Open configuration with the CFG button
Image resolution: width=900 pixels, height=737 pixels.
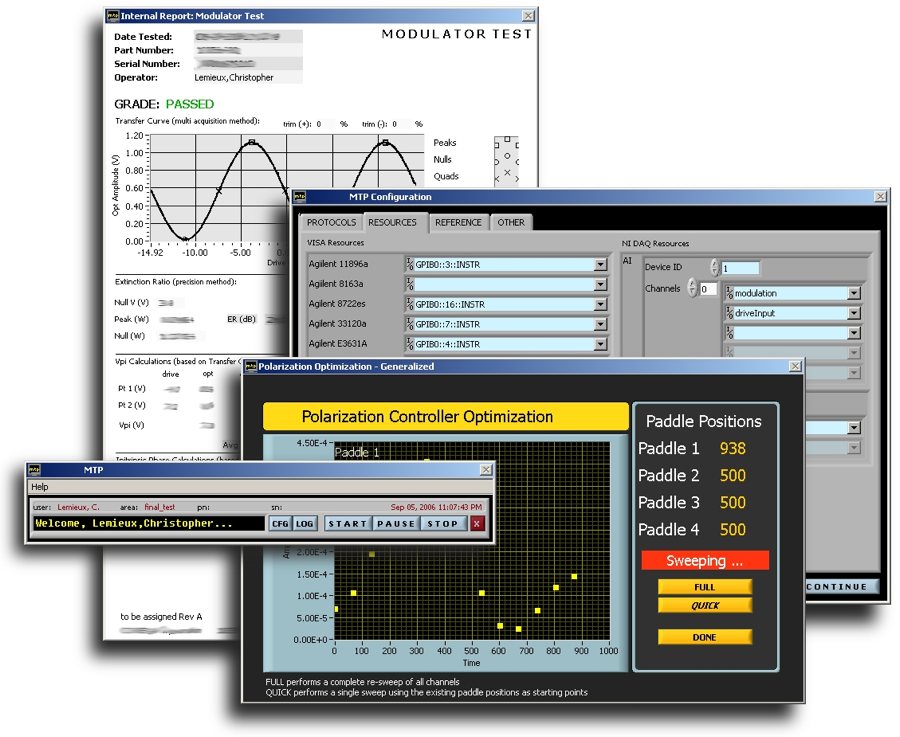[280, 523]
